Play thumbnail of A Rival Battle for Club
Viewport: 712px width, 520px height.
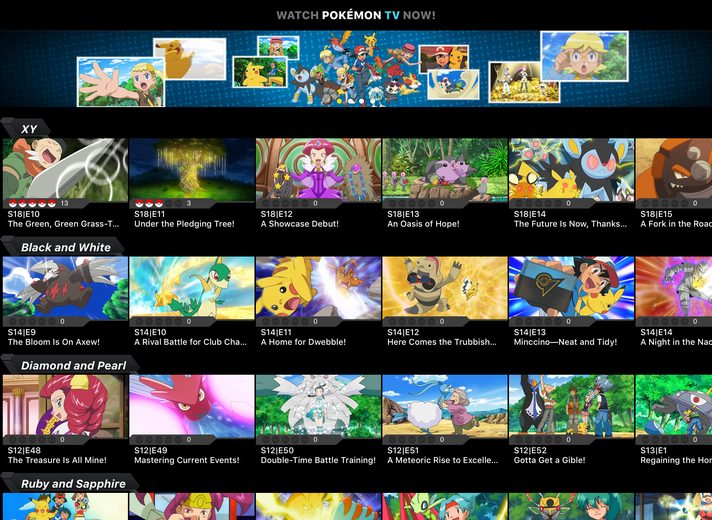192,288
